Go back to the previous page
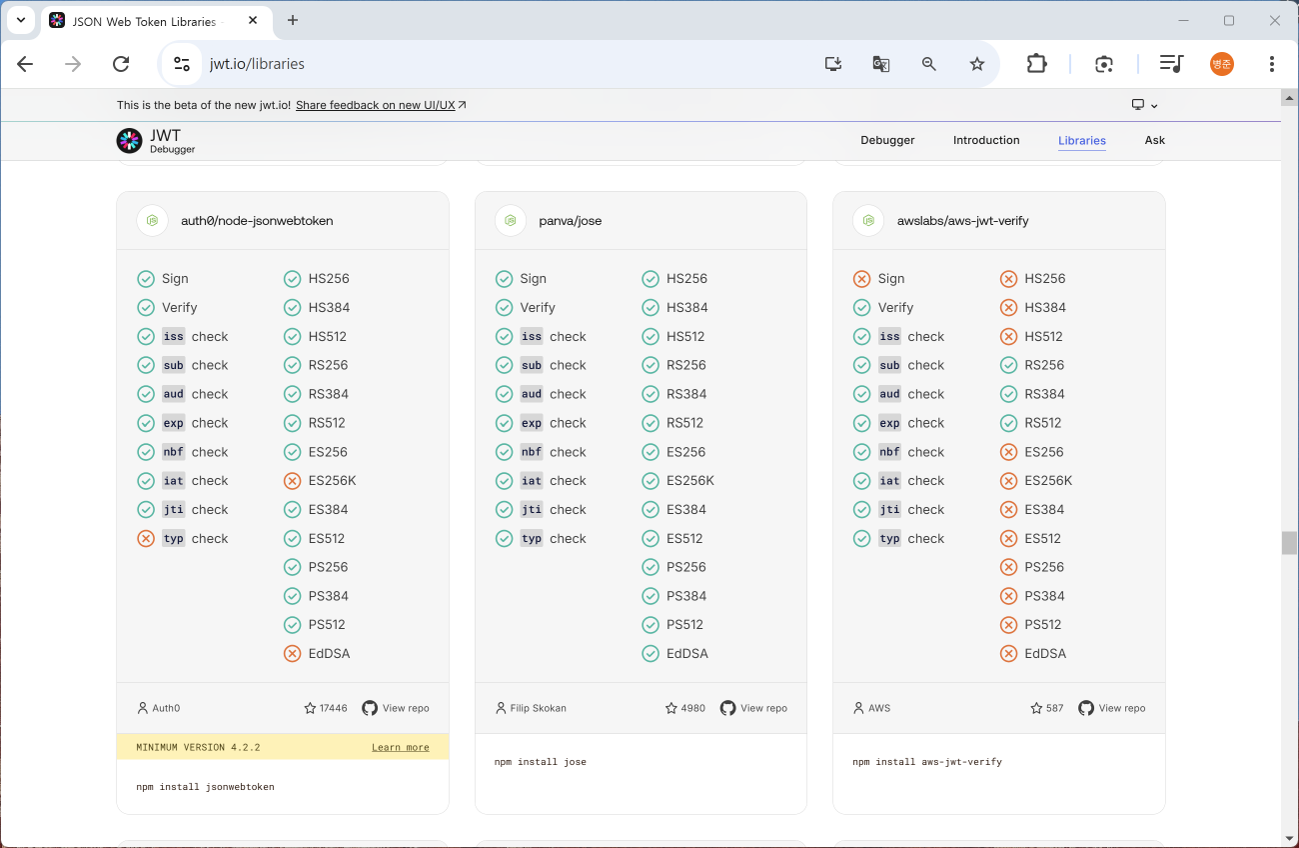This screenshot has width=1299, height=848. 25,64
